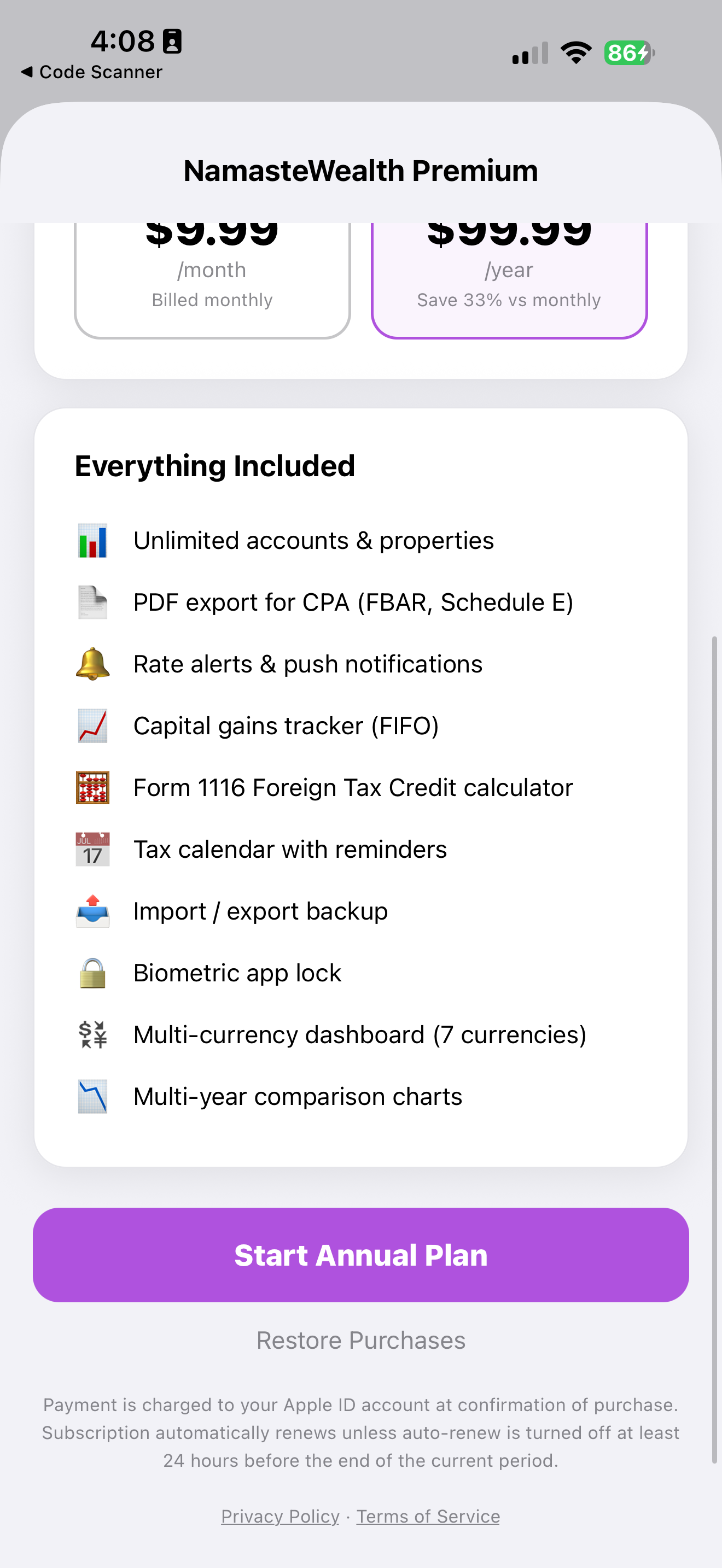Viewport: 722px width, 1568px height.
Task: Click the "Save 33% vs monthly" label
Action: (x=509, y=300)
